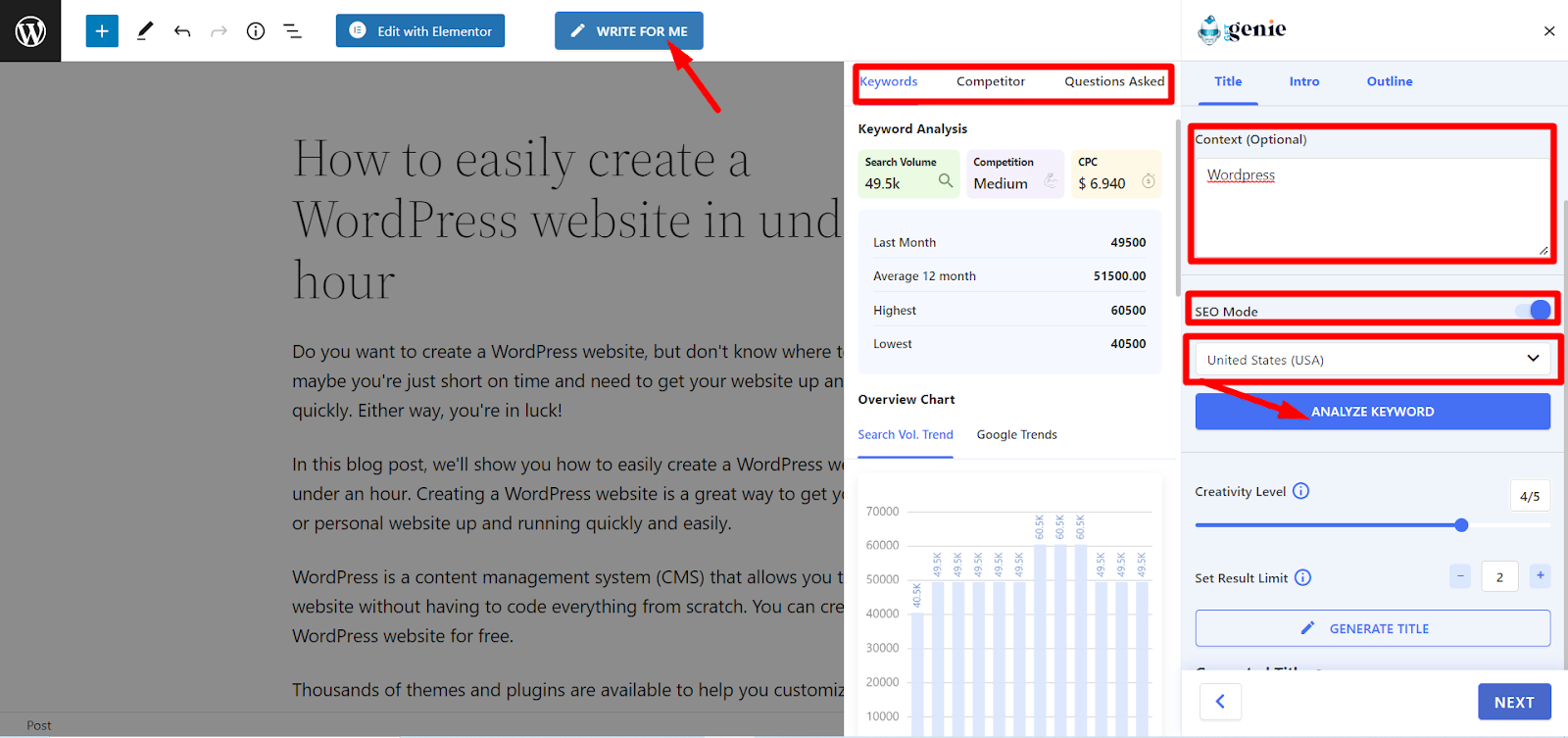Click the NEXT button
1568x738 pixels.
coord(1514,702)
